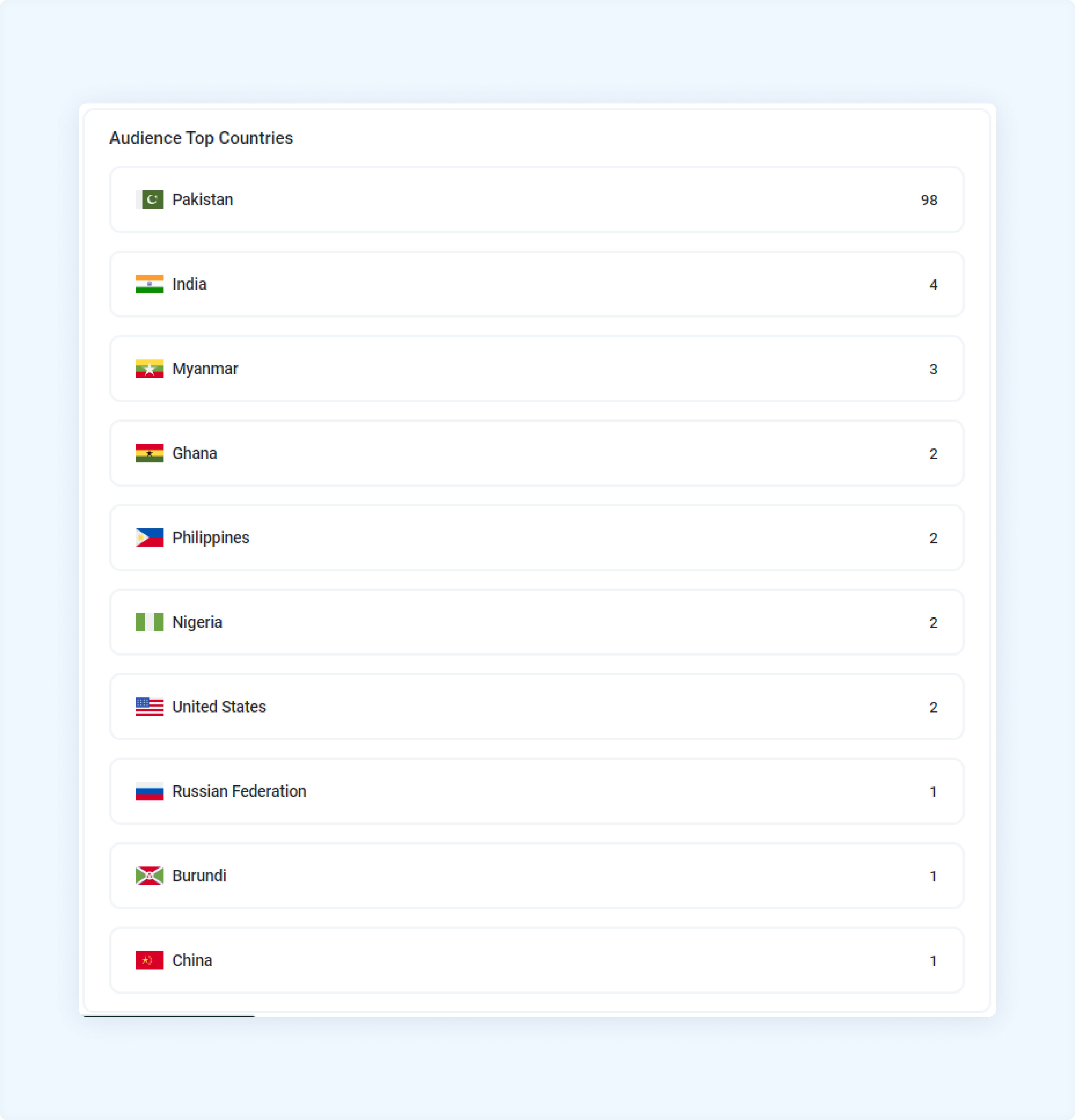This screenshot has width=1075, height=1120.
Task: Click the India audience count 4
Action: (x=933, y=284)
